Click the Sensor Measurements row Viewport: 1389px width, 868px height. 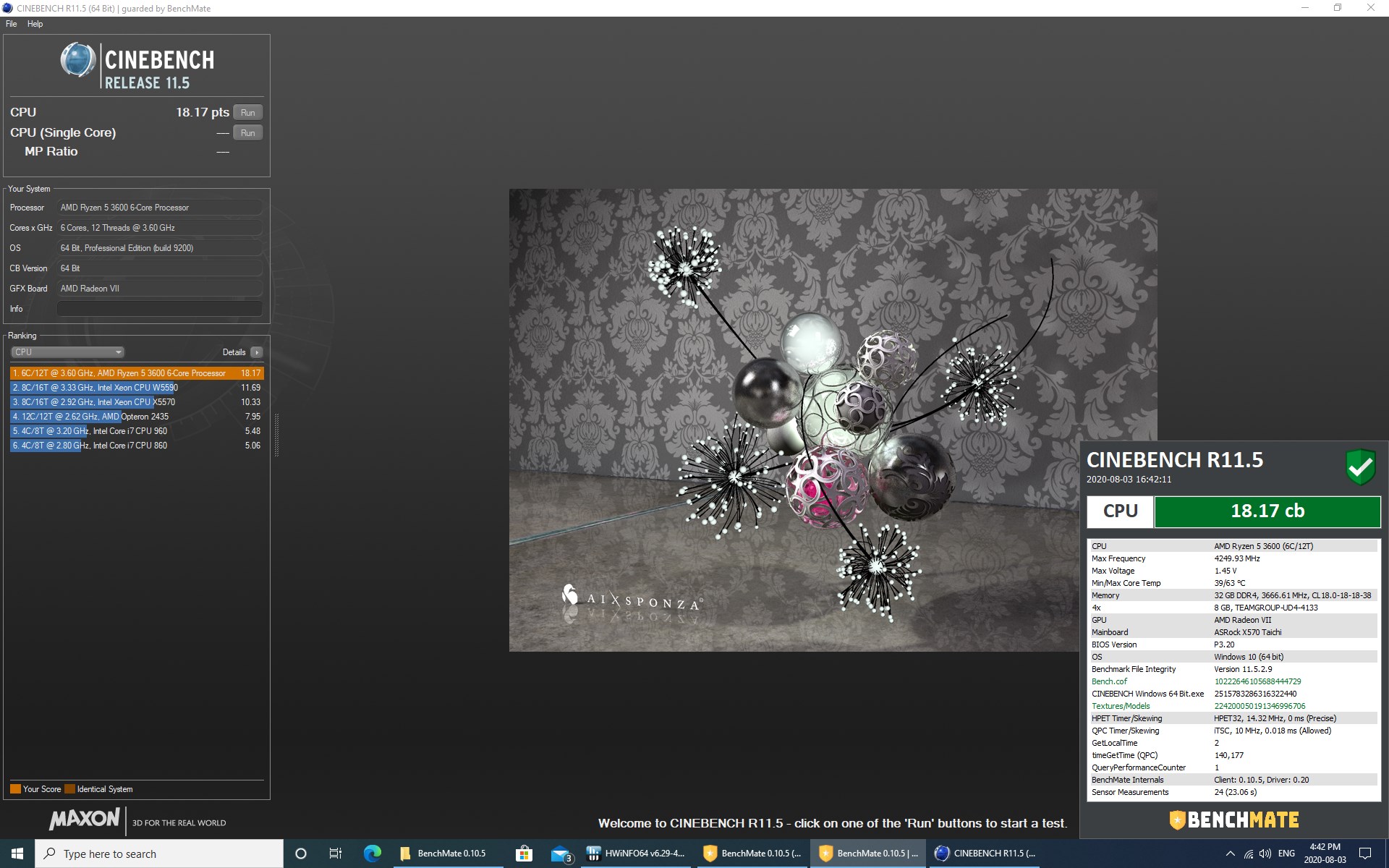point(1233,792)
